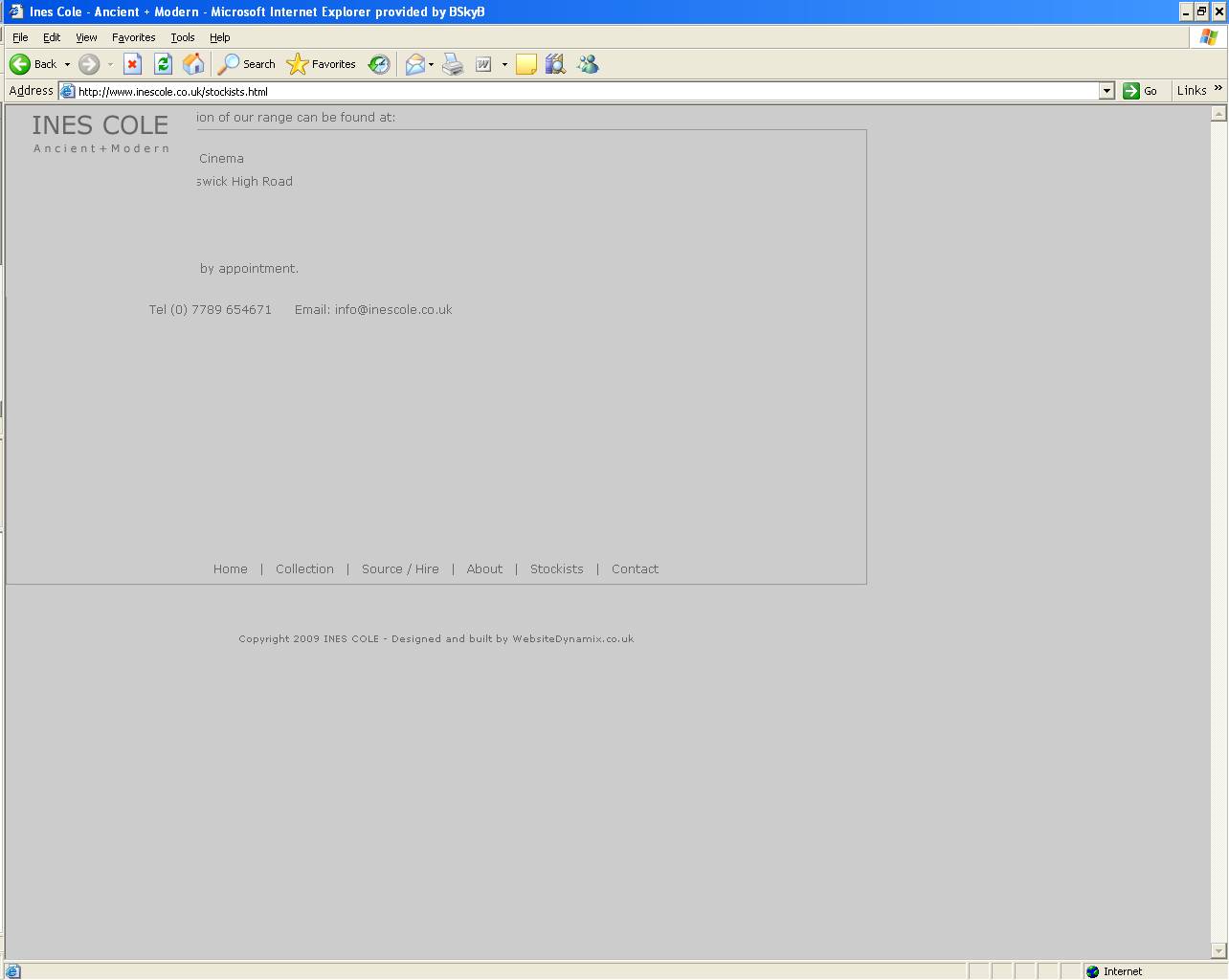Click the 'swick High Road' address text

pos(245,182)
